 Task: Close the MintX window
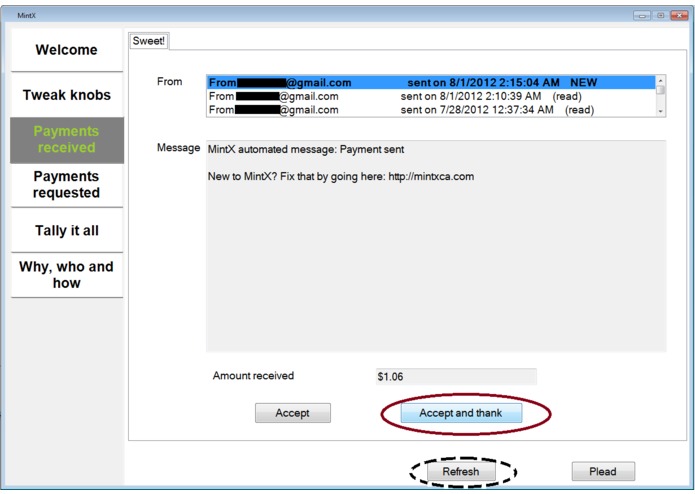point(679,16)
